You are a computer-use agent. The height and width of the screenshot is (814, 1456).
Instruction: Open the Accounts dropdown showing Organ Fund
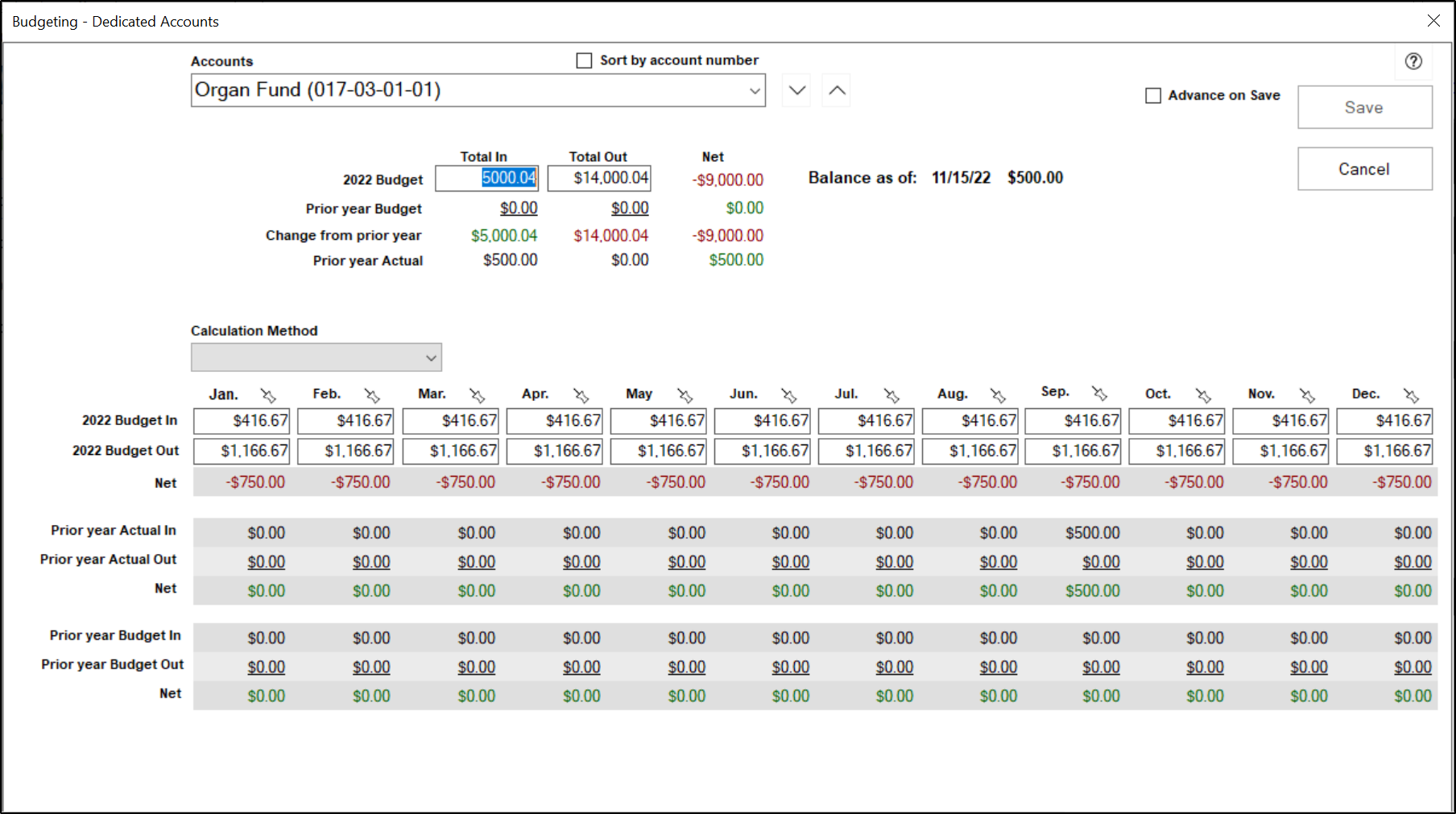pos(478,90)
